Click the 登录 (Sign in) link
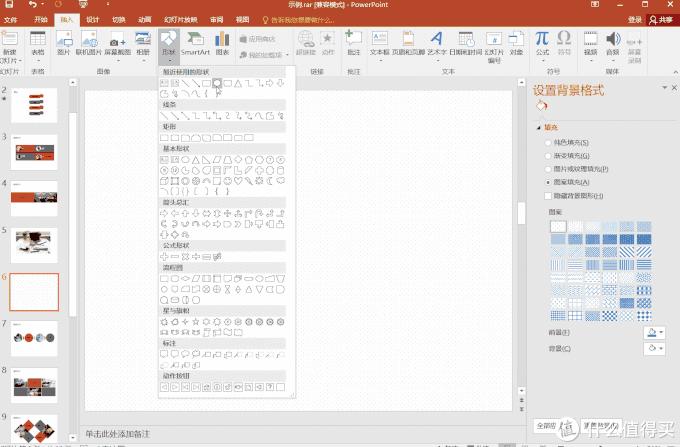The height and width of the screenshot is (447, 680). [634, 20]
